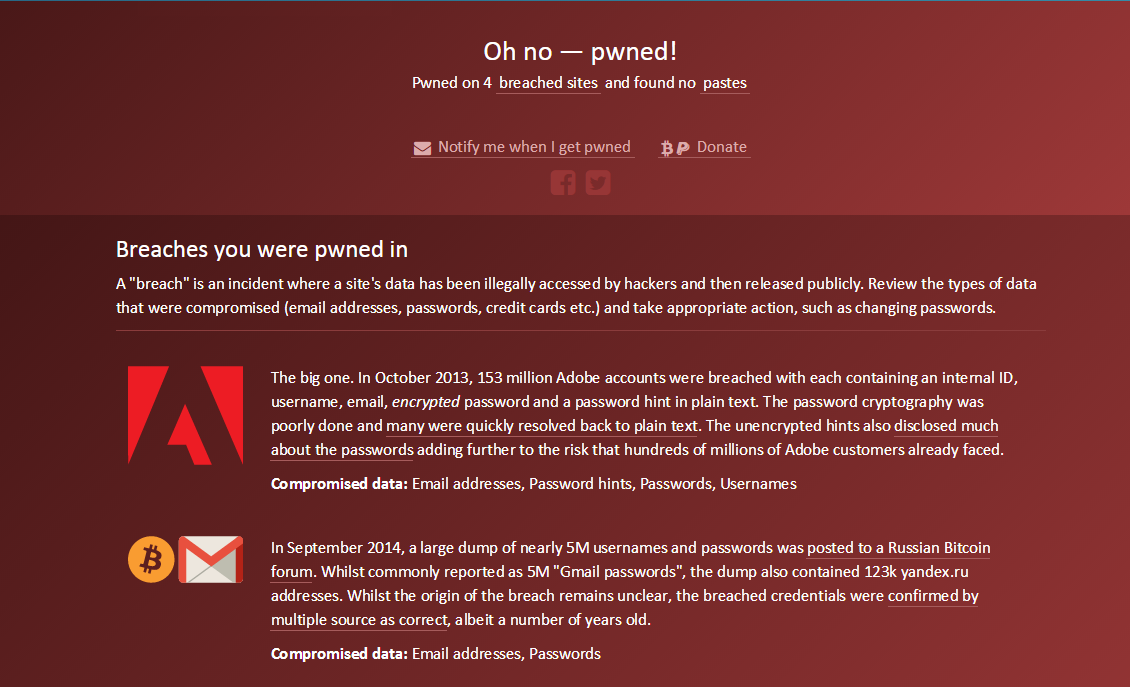Click "Notify me when I get pwned"
Screen dimensions: 1130x687
pyautogui.click(x=534, y=147)
